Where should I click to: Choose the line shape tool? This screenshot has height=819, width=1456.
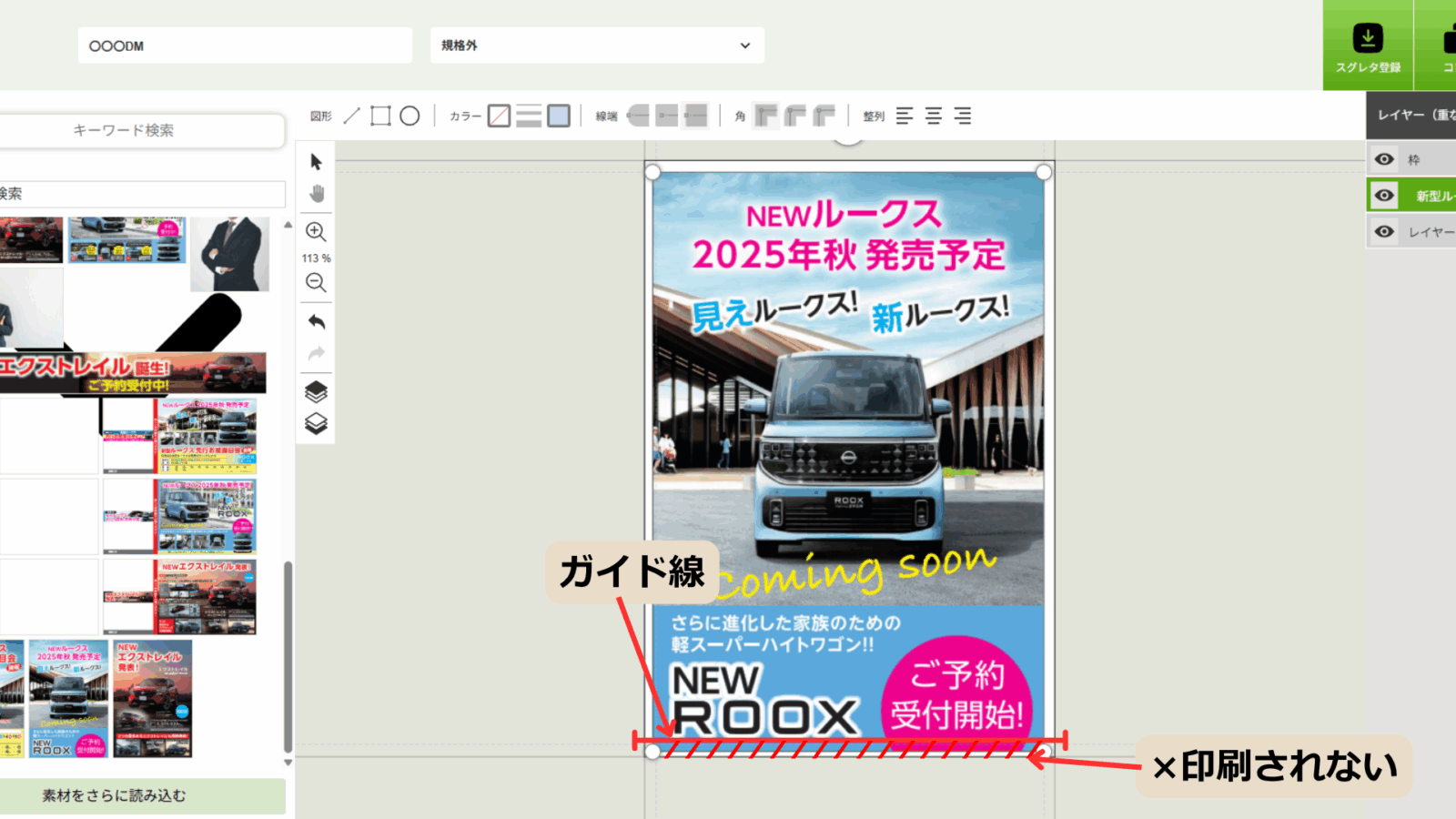click(x=352, y=116)
